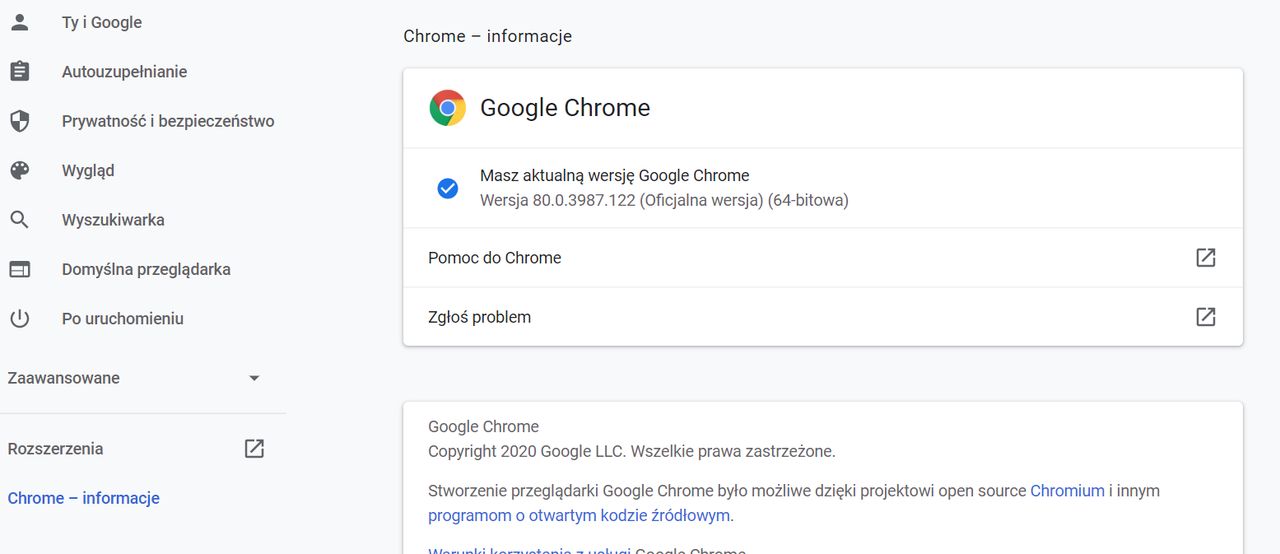
Task: Expand the Zaawansowane section arrow
Action: click(x=254, y=378)
